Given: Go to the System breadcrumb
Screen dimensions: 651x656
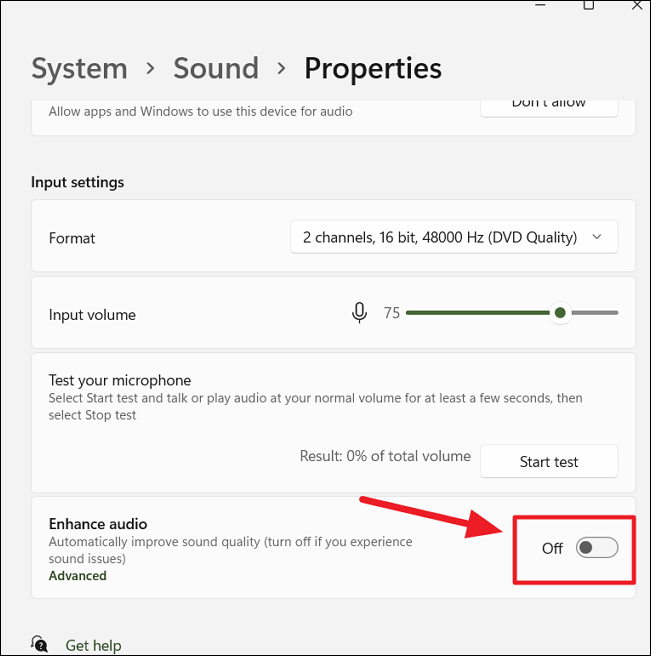Looking at the screenshot, I should (x=79, y=68).
